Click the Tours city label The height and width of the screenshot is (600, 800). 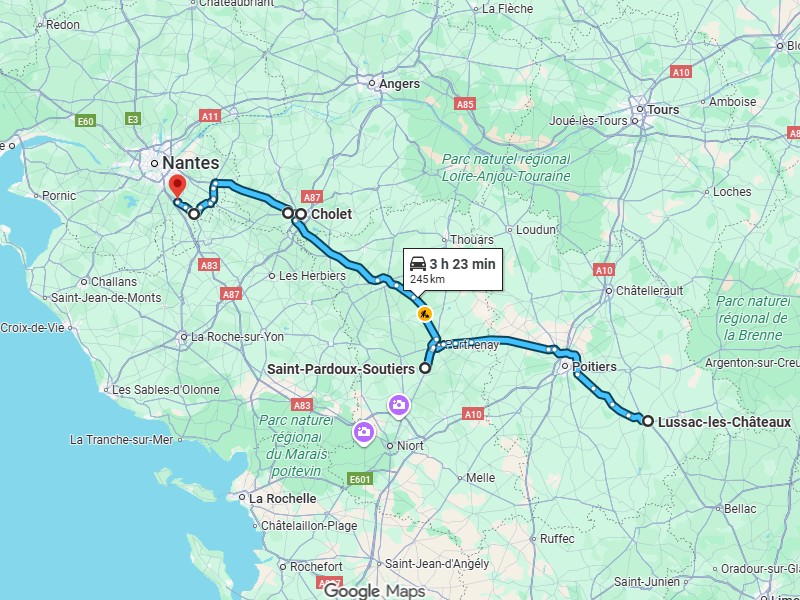tap(663, 110)
